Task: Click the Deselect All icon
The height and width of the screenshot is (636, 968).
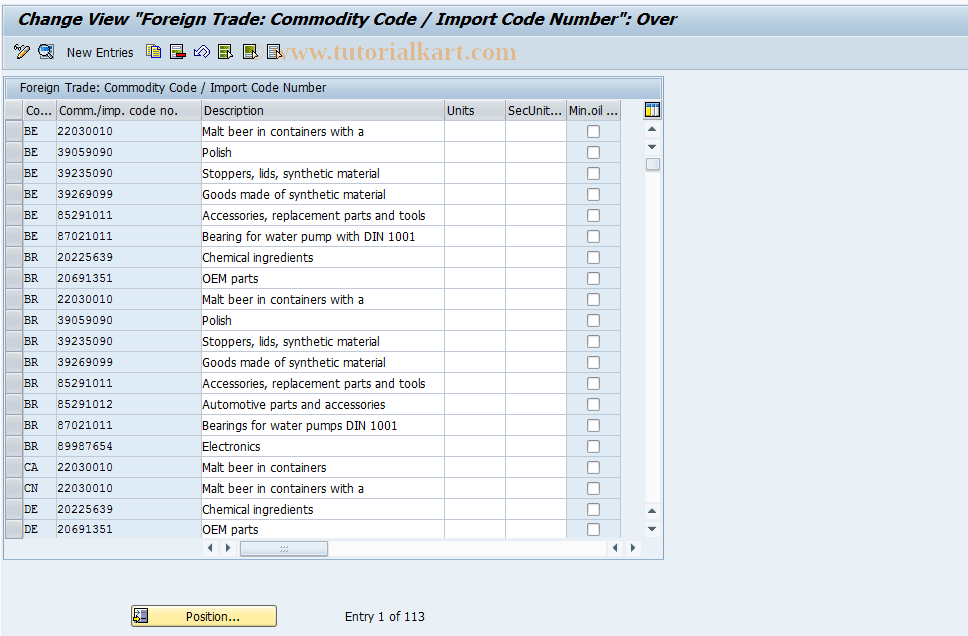Action: click(x=273, y=51)
